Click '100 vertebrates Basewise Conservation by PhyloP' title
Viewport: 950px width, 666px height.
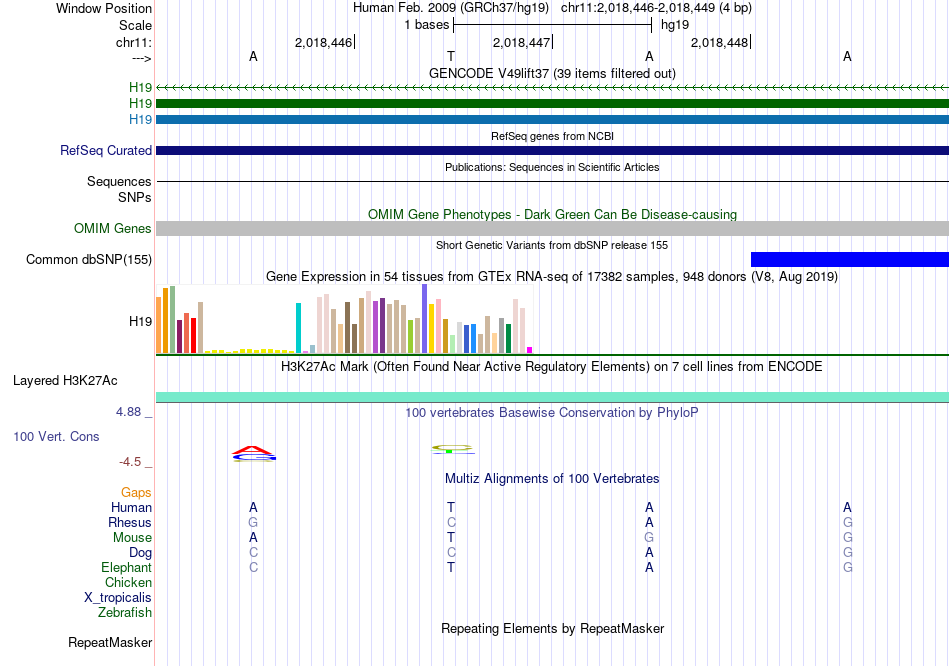(x=552, y=413)
